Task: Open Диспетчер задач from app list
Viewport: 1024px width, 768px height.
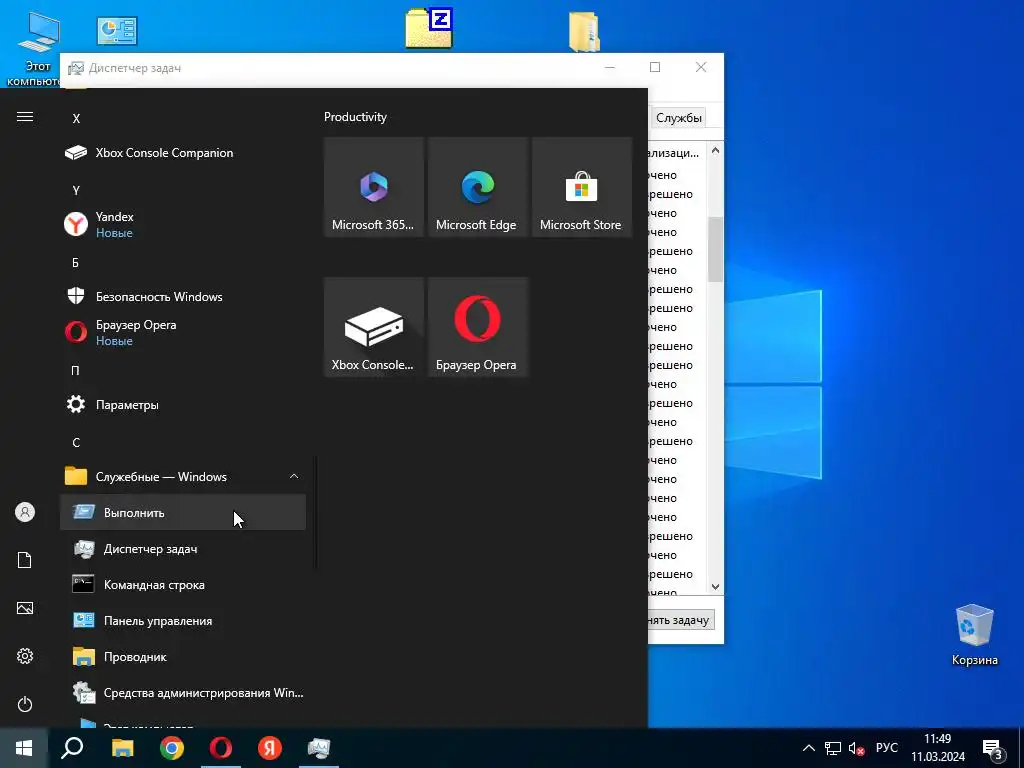Action: point(182,549)
